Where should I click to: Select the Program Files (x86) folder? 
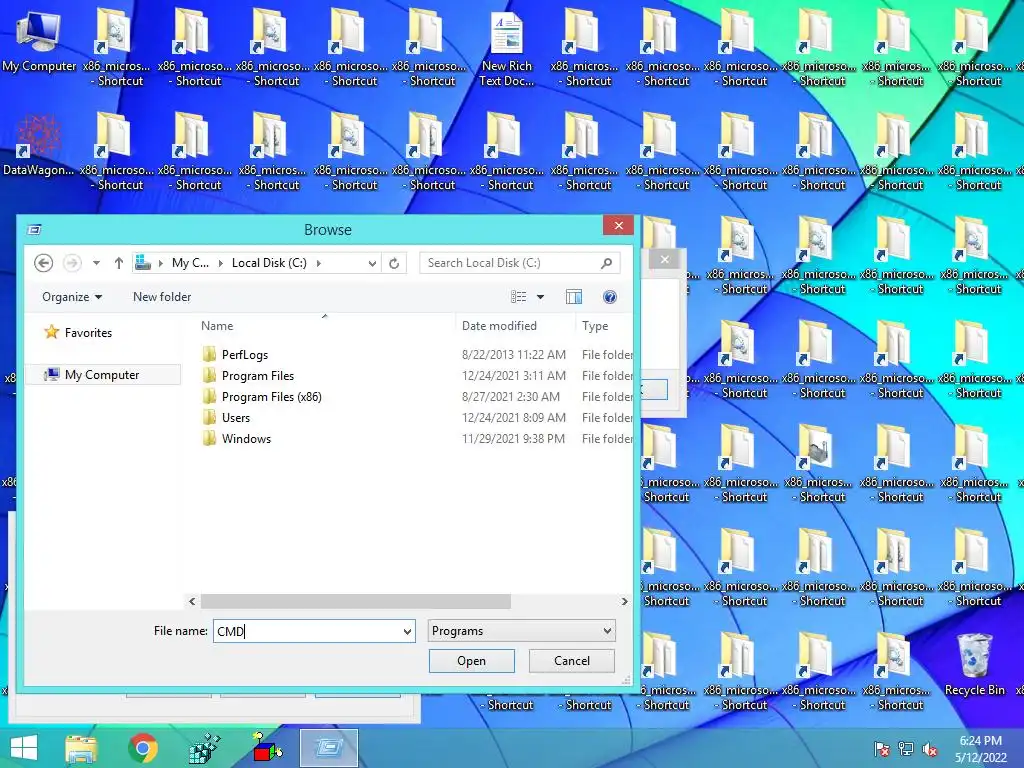click(x=272, y=396)
